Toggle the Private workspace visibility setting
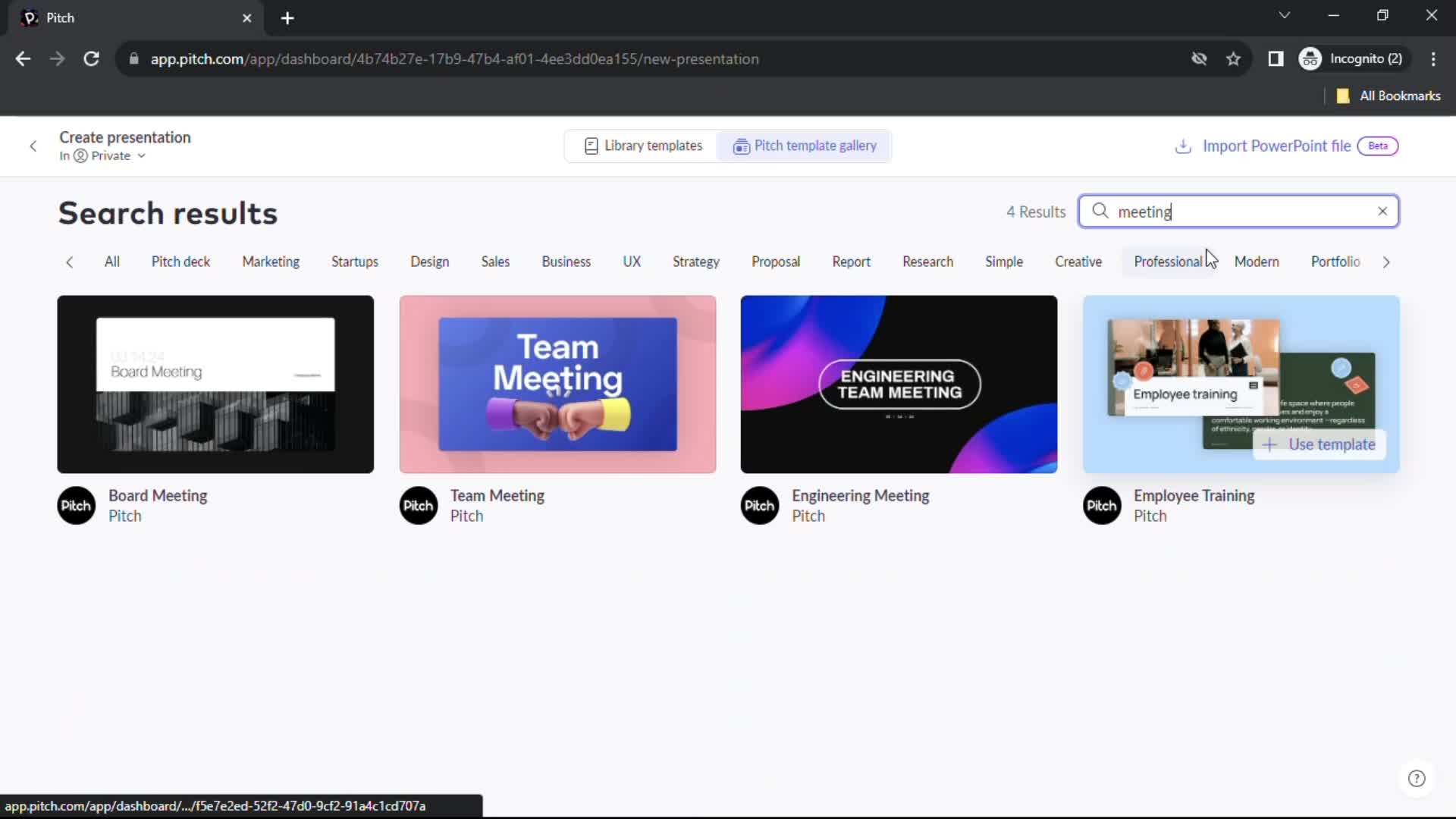Image resolution: width=1456 pixels, height=819 pixels. [110, 156]
